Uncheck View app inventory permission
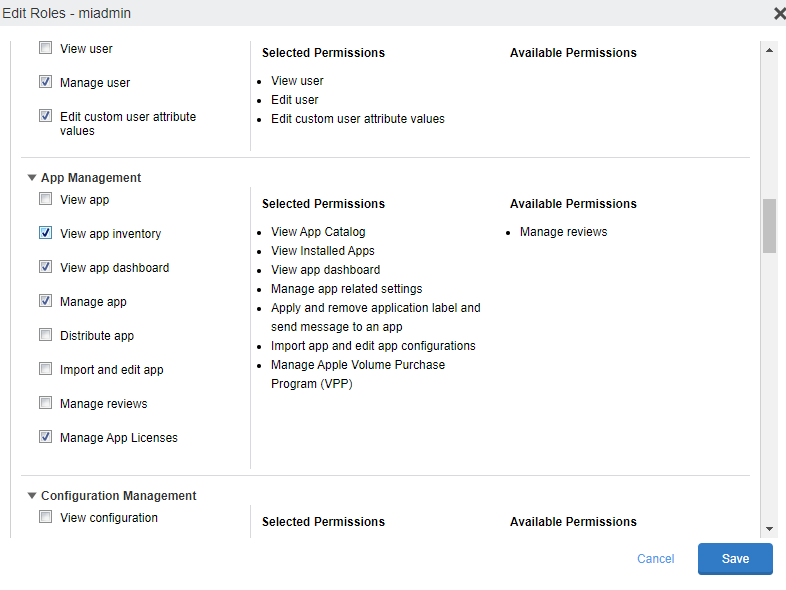 pos(45,233)
